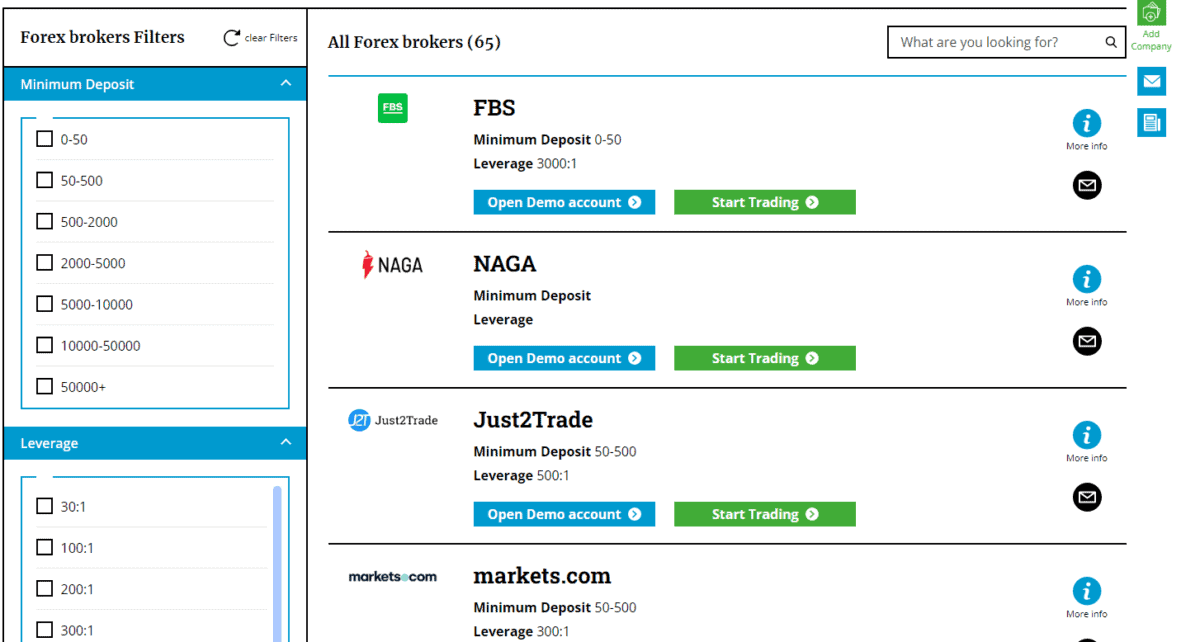Click the search magnifier icon
1200x642 pixels.
tap(1110, 42)
